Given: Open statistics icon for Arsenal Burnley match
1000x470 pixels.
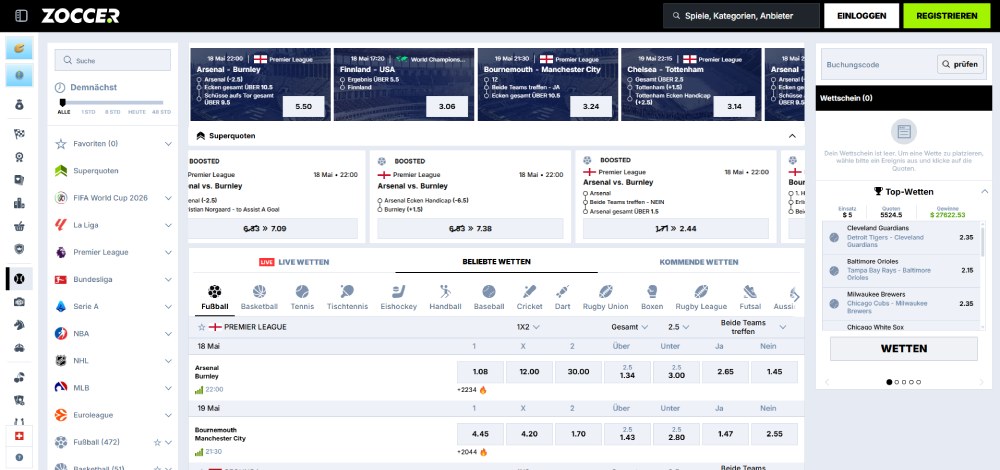Looking at the screenshot, I should click(199, 390).
